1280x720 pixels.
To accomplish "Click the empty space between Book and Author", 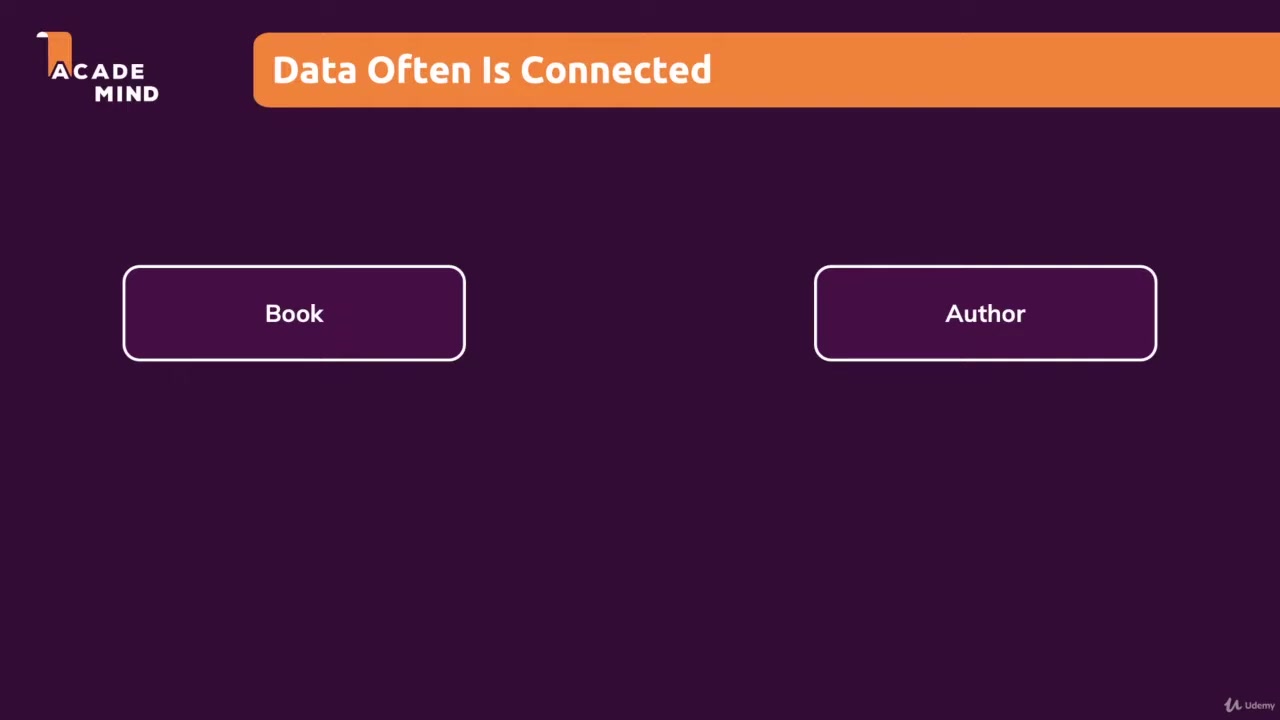I will (640, 313).
